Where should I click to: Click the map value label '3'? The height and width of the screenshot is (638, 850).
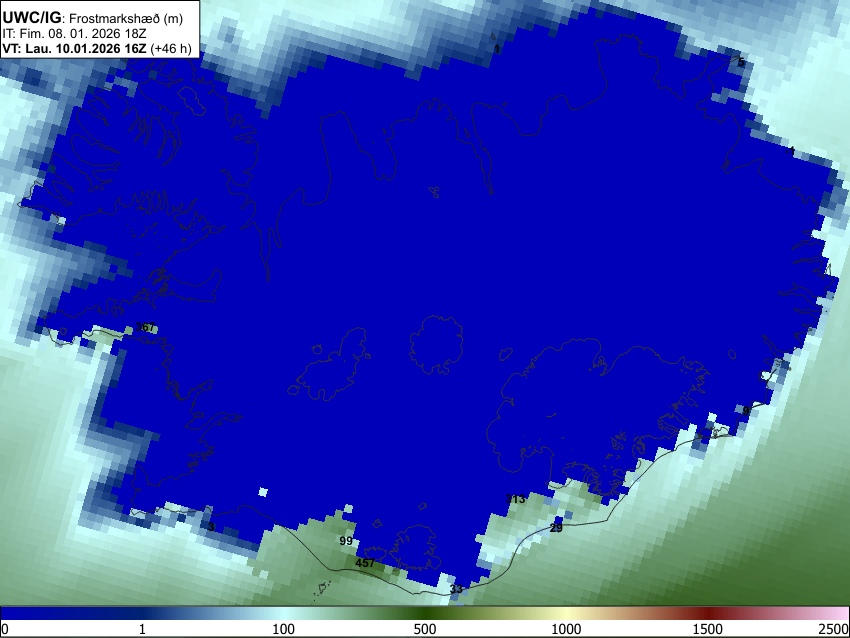(211, 527)
